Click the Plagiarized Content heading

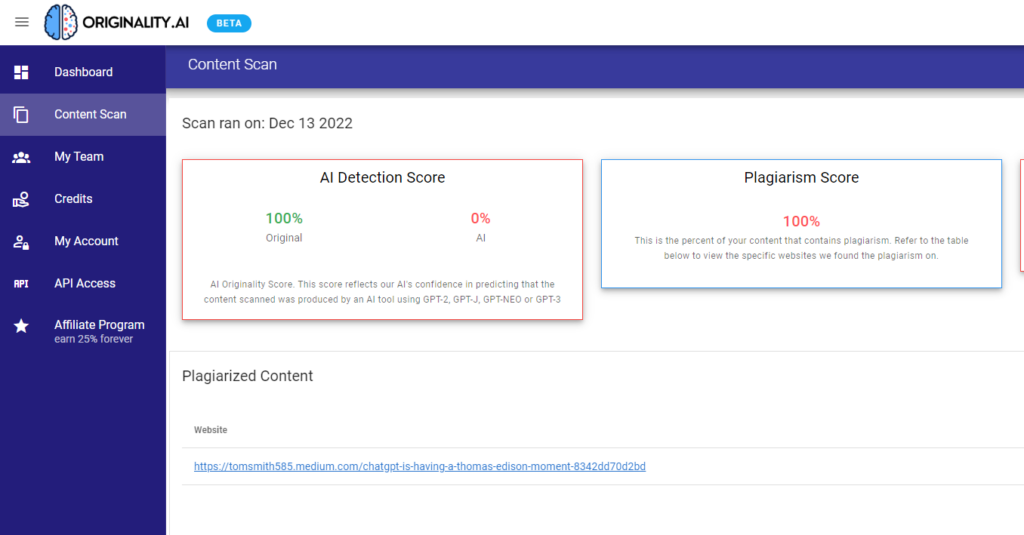click(x=248, y=376)
